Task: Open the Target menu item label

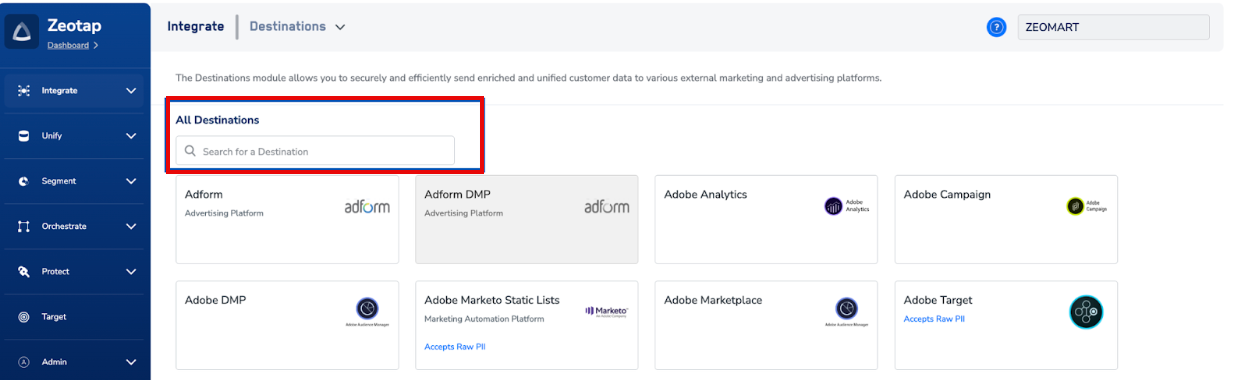Action: pyautogui.click(x=54, y=317)
